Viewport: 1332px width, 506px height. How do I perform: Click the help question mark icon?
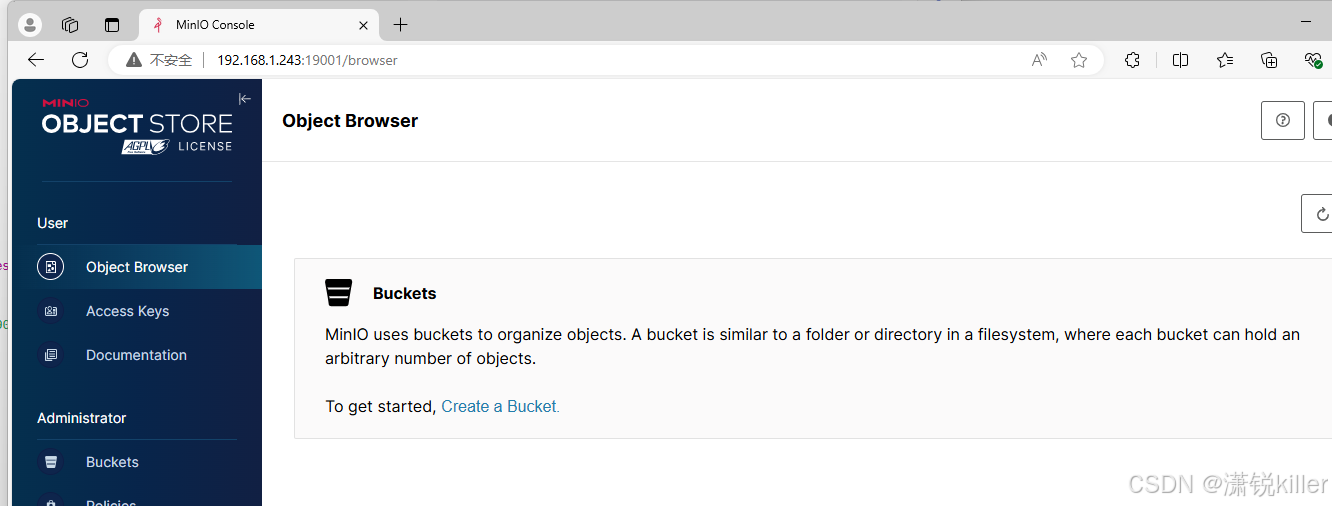1282,121
